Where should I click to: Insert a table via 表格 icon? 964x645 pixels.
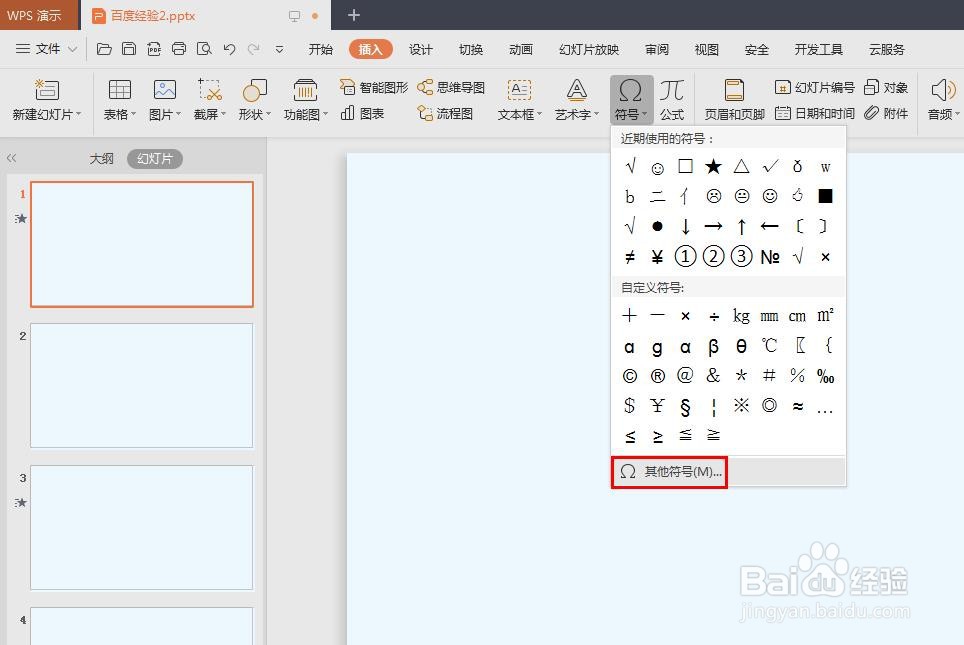tap(119, 90)
